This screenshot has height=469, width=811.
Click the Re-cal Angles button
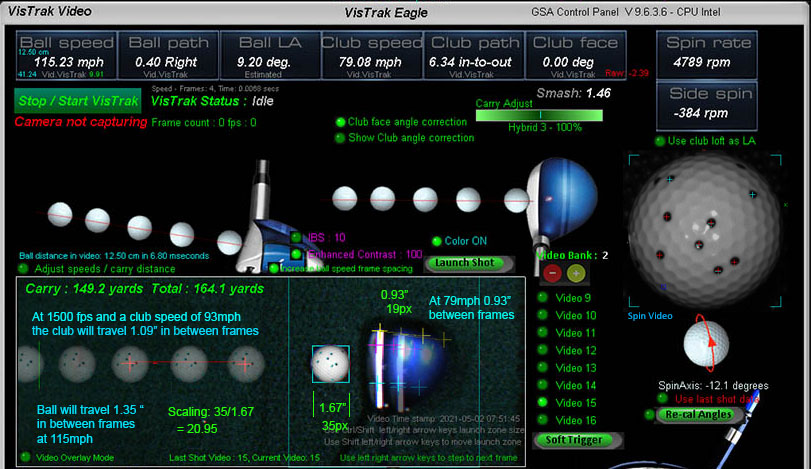(x=698, y=415)
